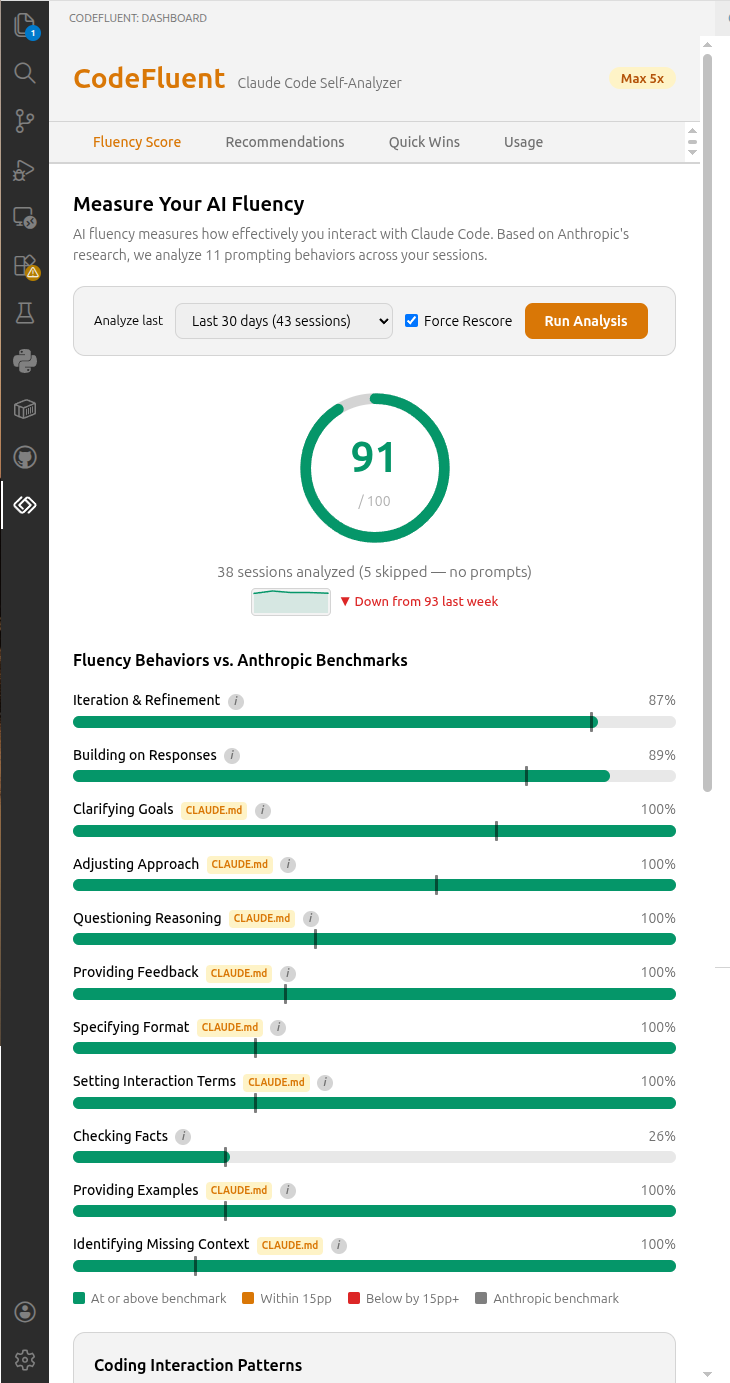Open the GitHub sidebar view
The height and width of the screenshot is (1383, 730).
pyautogui.click(x=24, y=456)
